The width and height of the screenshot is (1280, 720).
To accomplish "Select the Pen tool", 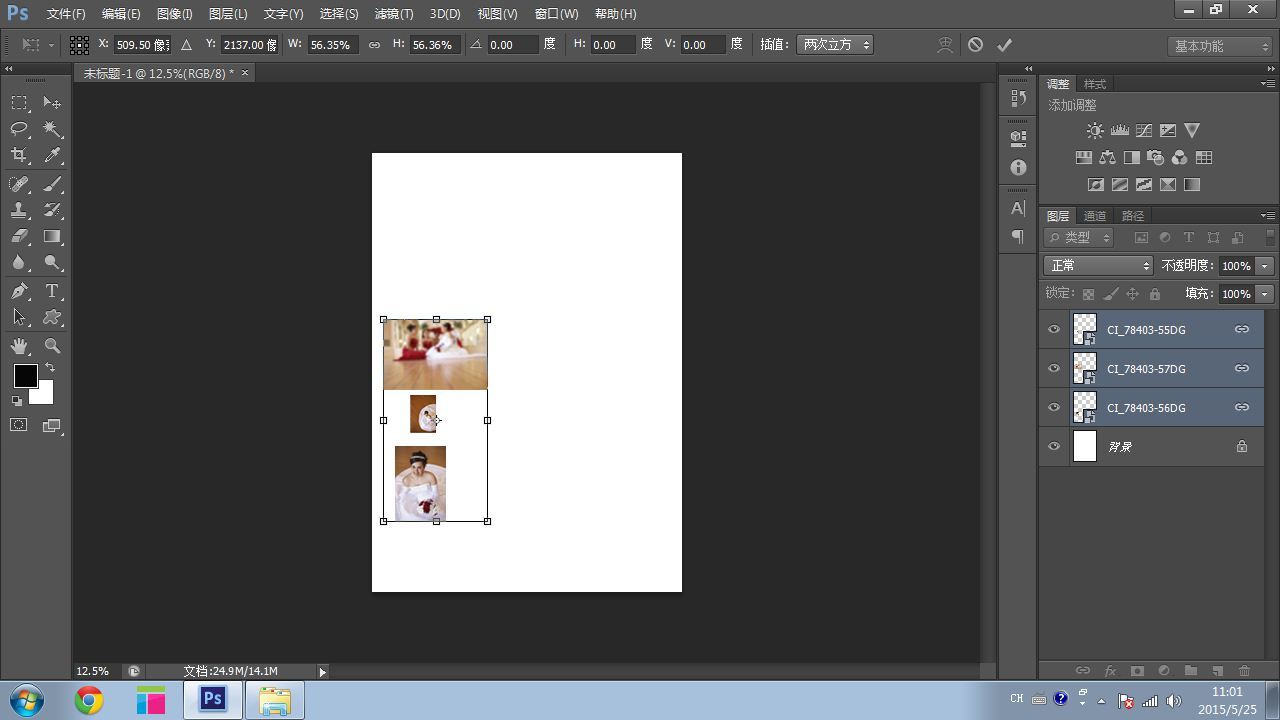I will tap(19, 291).
